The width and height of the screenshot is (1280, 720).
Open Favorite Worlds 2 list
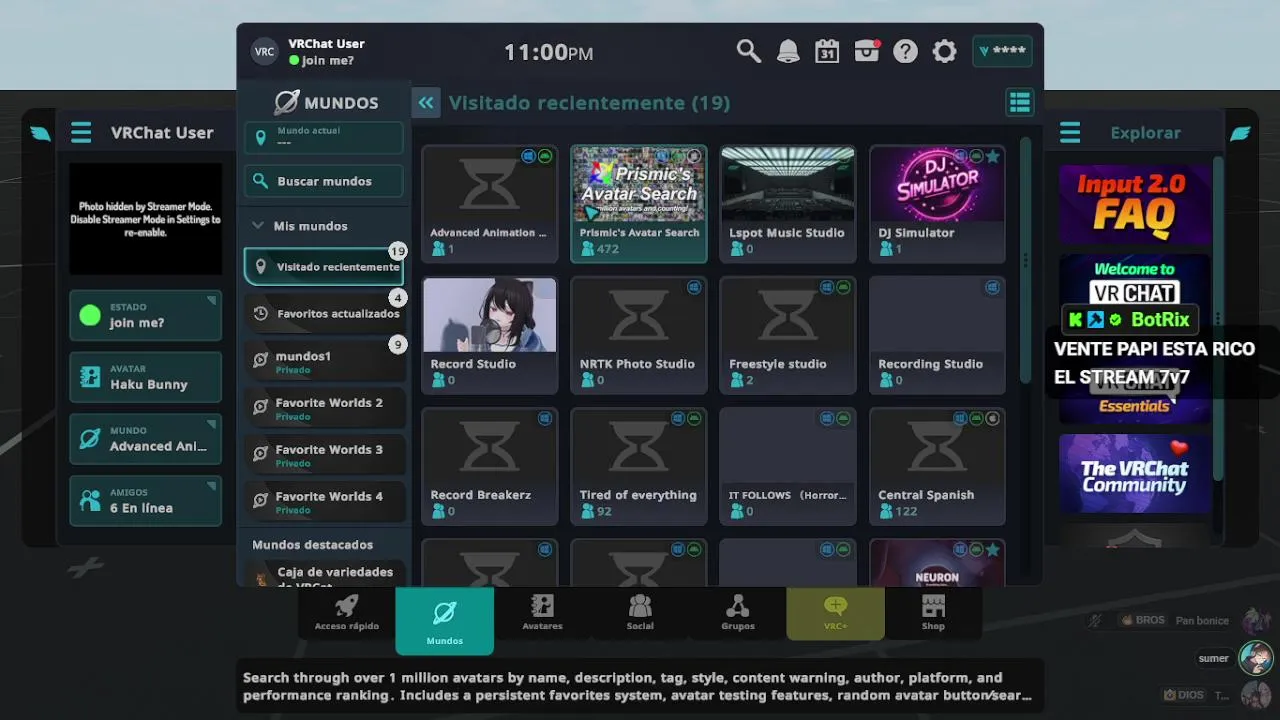pyautogui.click(x=325, y=408)
